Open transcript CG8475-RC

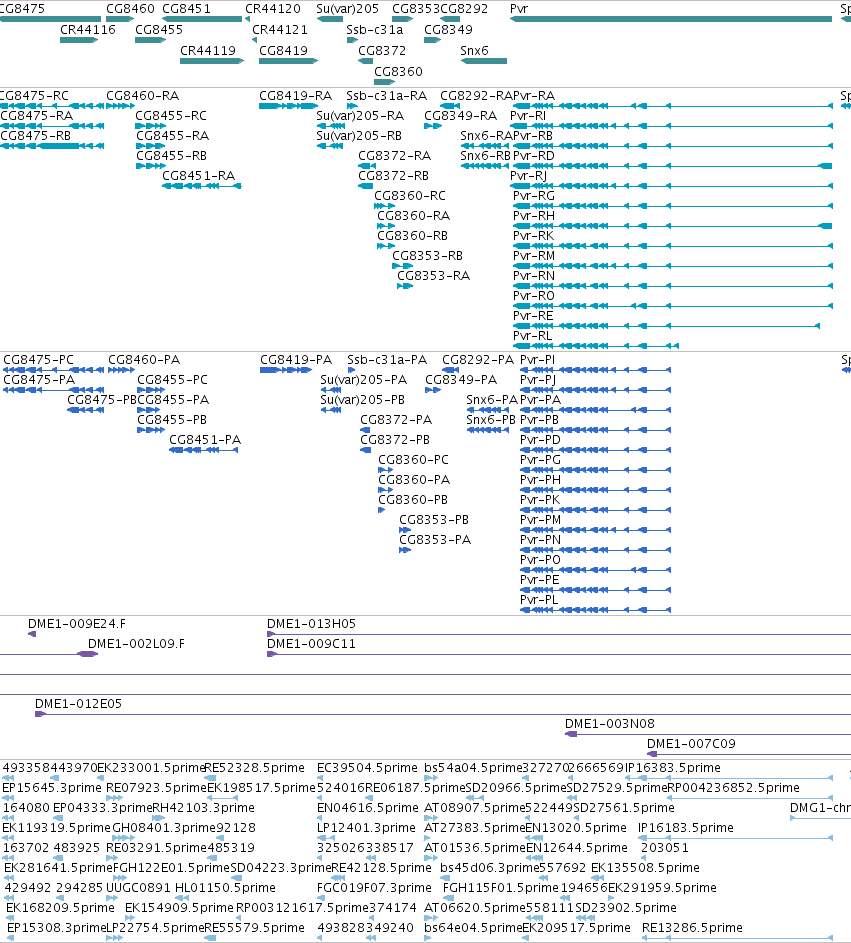(52, 106)
